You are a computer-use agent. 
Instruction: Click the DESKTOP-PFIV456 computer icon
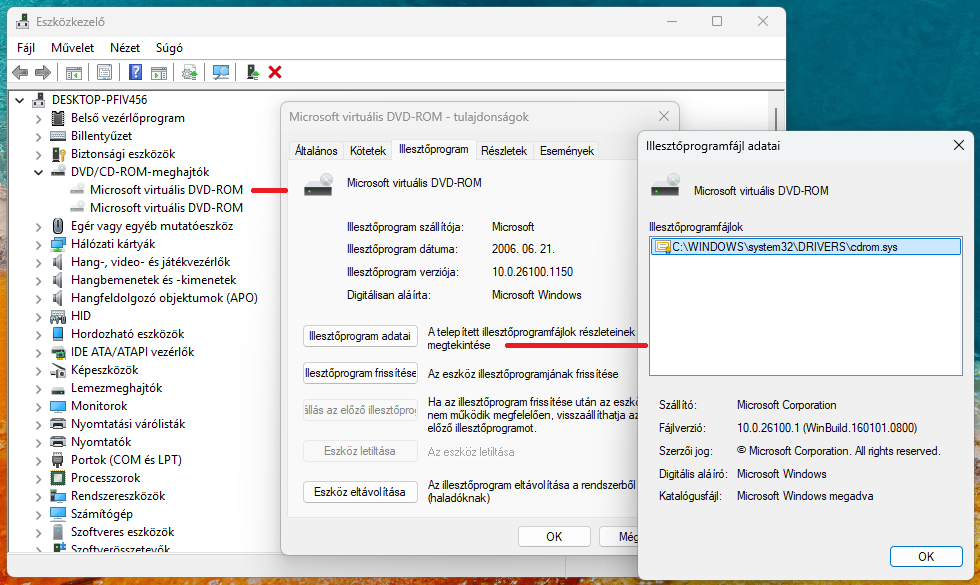click(x=39, y=100)
